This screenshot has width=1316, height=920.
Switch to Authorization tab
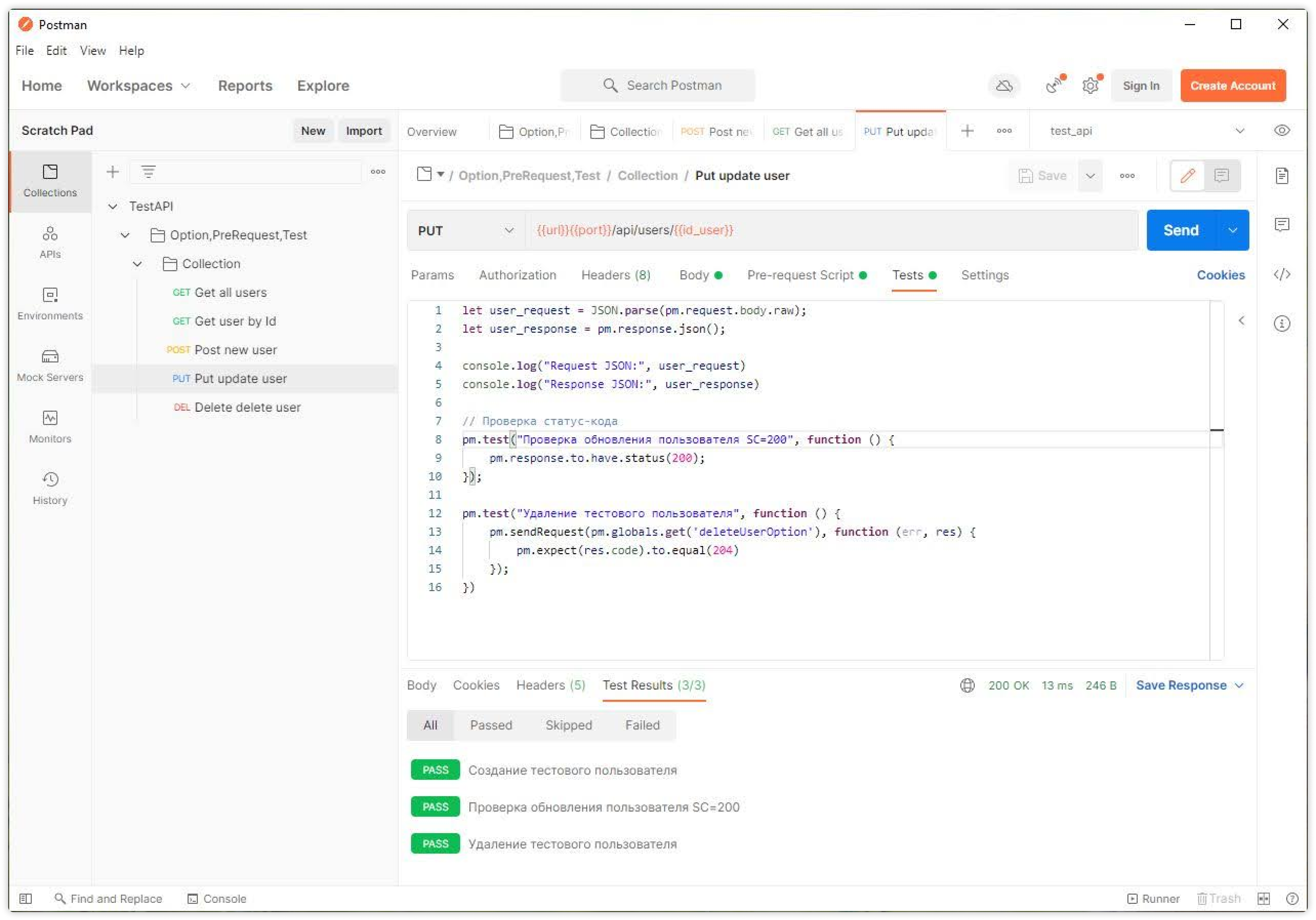(x=518, y=275)
